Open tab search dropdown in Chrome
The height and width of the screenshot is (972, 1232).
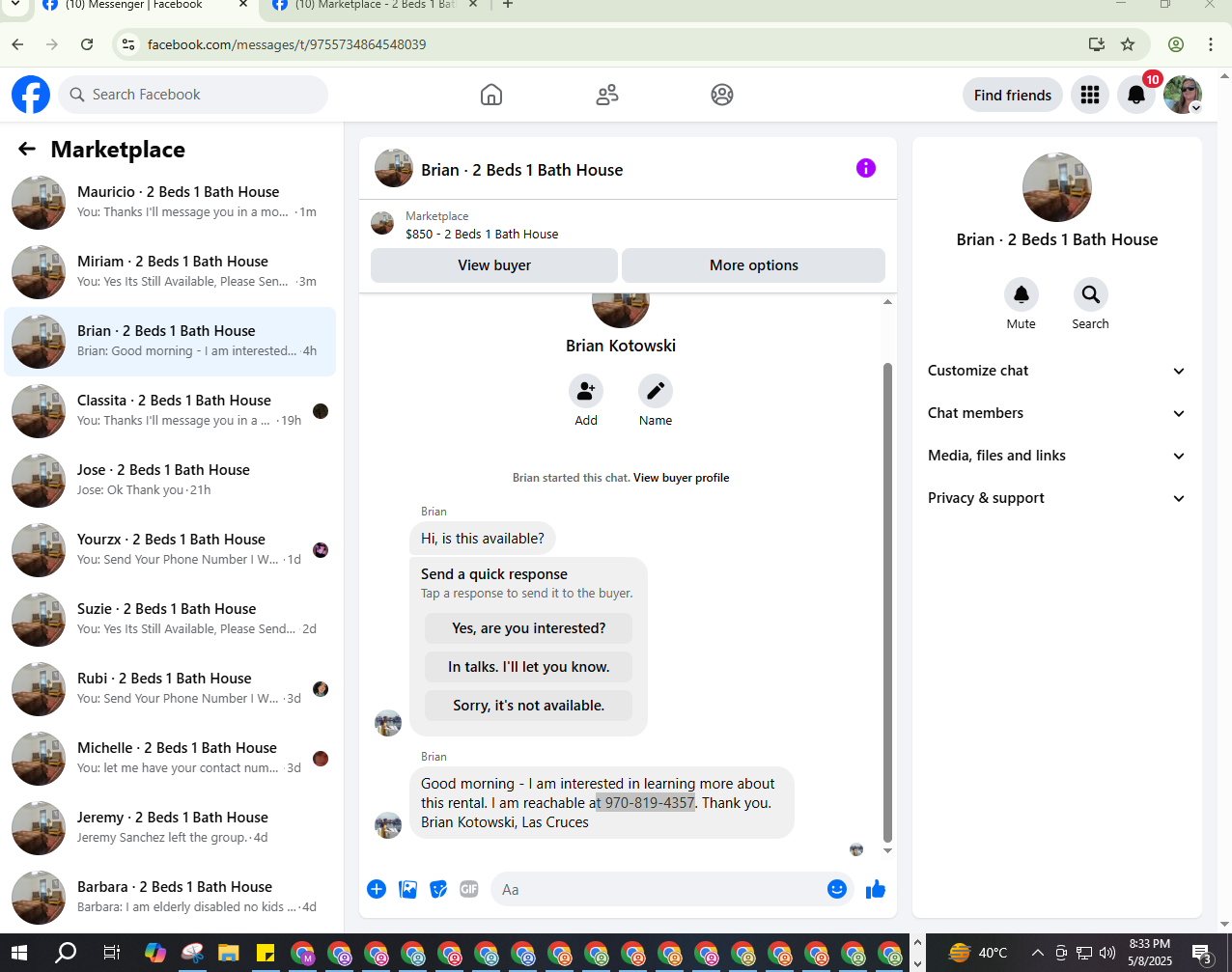tap(15, 5)
